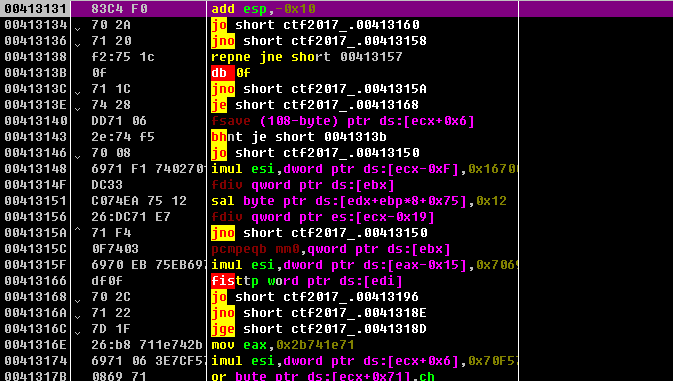Click address 00413136

36,41
